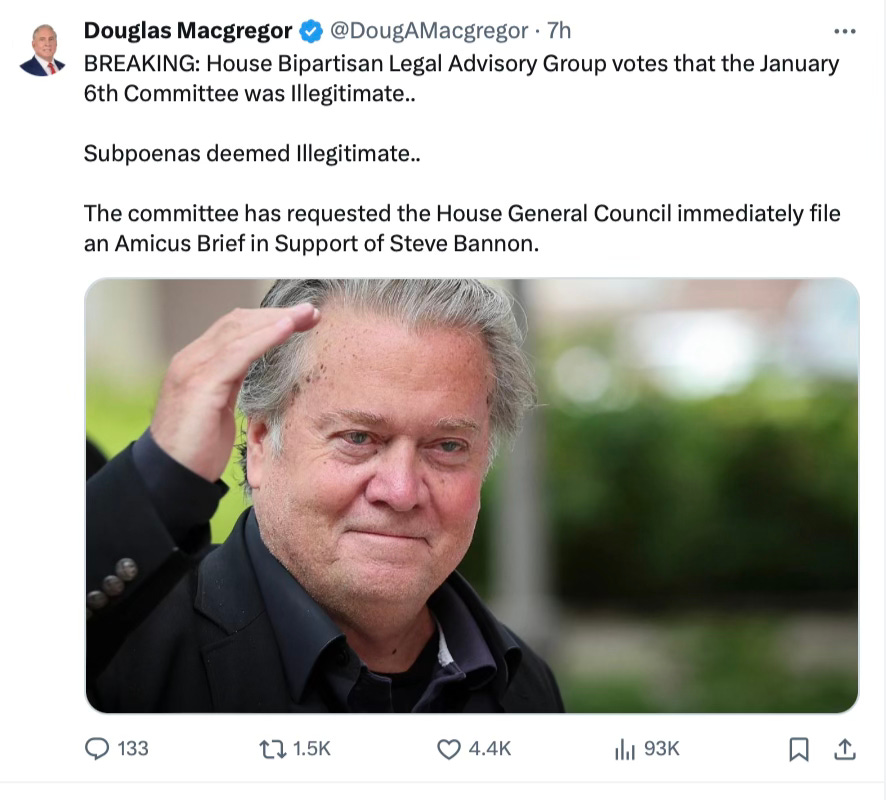The height and width of the screenshot is (800, 886).
Task: Click the 4.4K likes count
Action: pyautogui.click(x=490, y=749)
